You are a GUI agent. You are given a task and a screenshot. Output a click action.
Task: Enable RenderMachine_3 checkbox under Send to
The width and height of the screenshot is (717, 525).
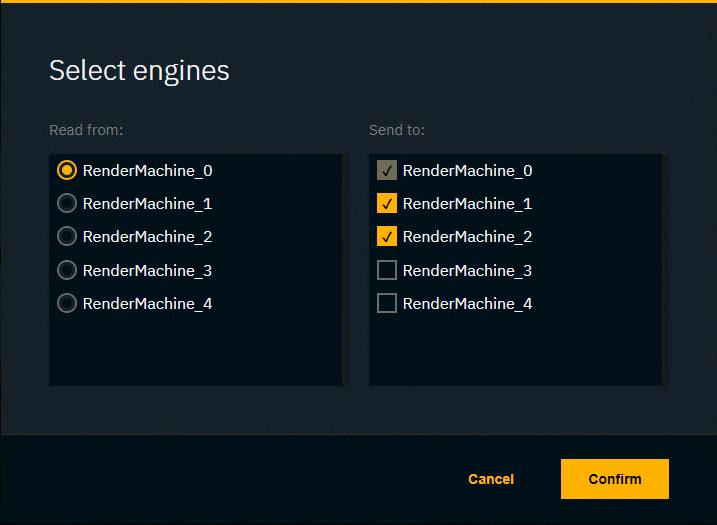[x=387, y=270]
